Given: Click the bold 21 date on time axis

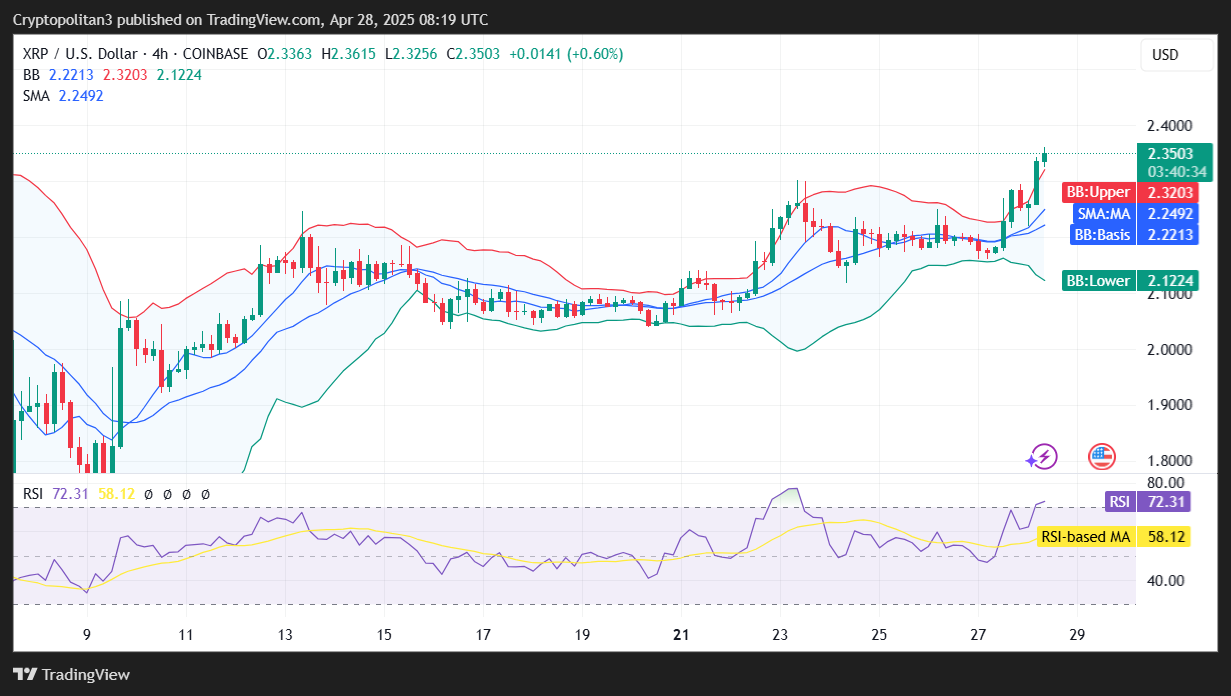Looking at the screenshot, I should [681, 634].
